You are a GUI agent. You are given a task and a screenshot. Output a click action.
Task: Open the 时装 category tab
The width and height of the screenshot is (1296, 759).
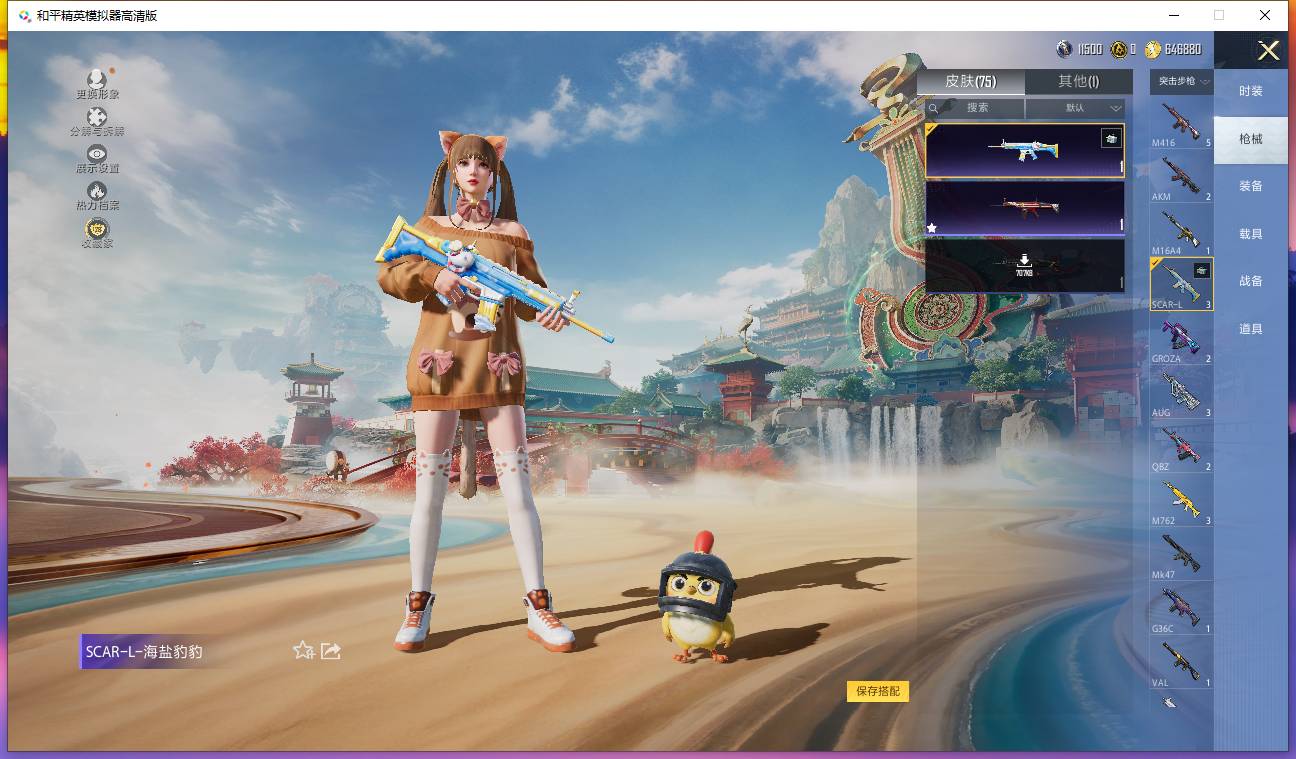[1250, 91]
